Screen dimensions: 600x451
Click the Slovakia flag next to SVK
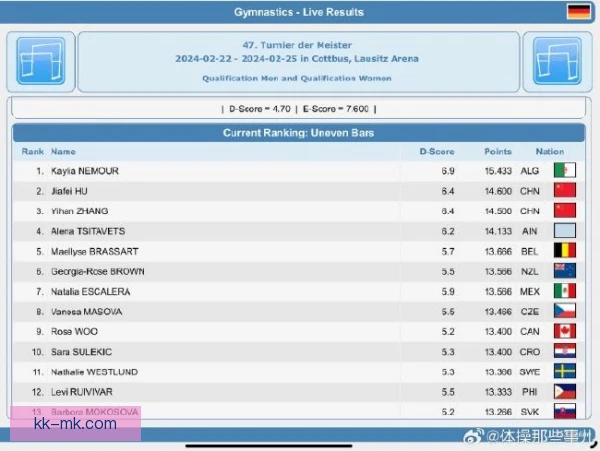pyautogui.click(x=565, y=411)
